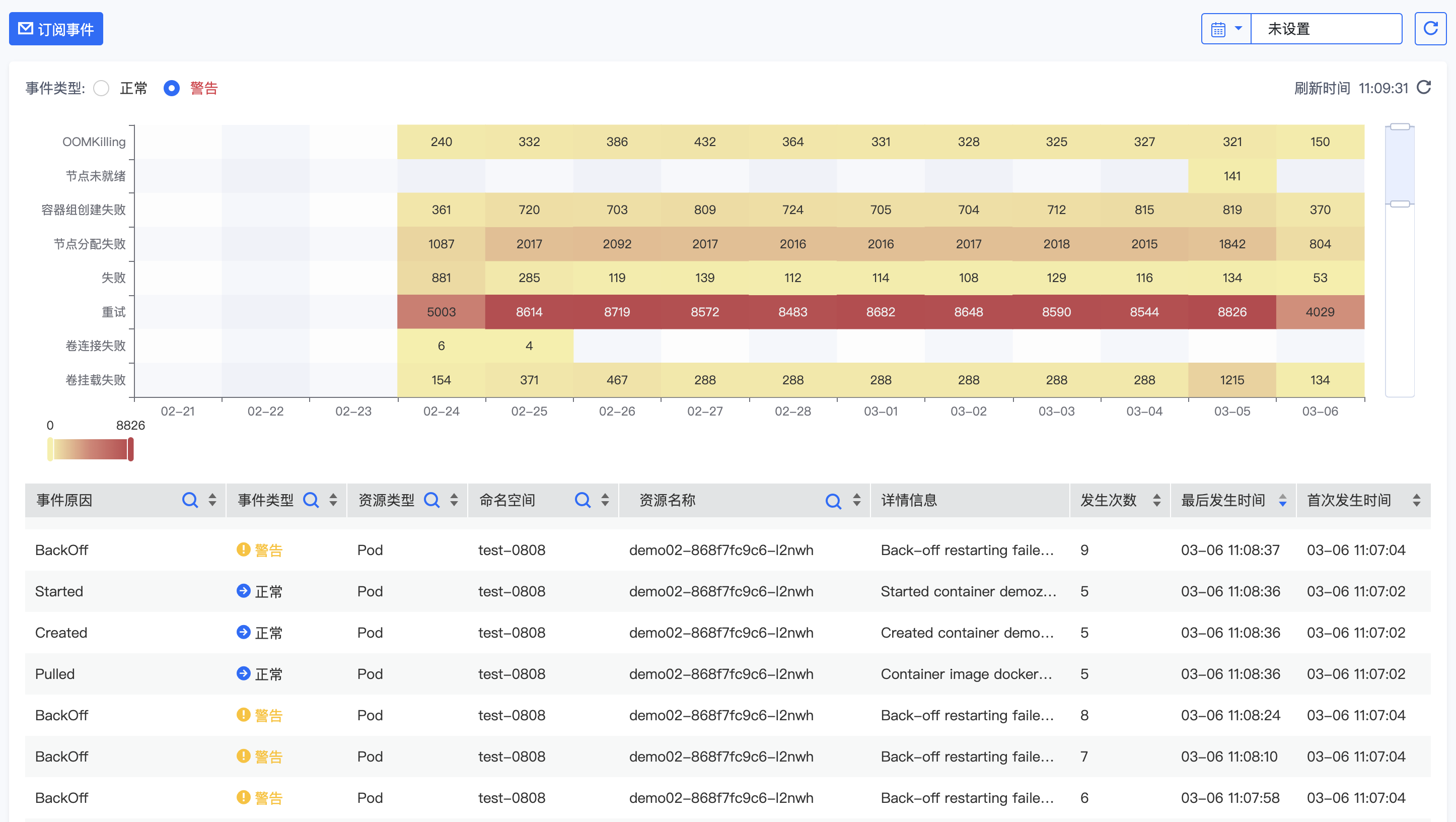Click 'Container image docker…' detail text
The image size is (1456, 822).
point(967,674)
